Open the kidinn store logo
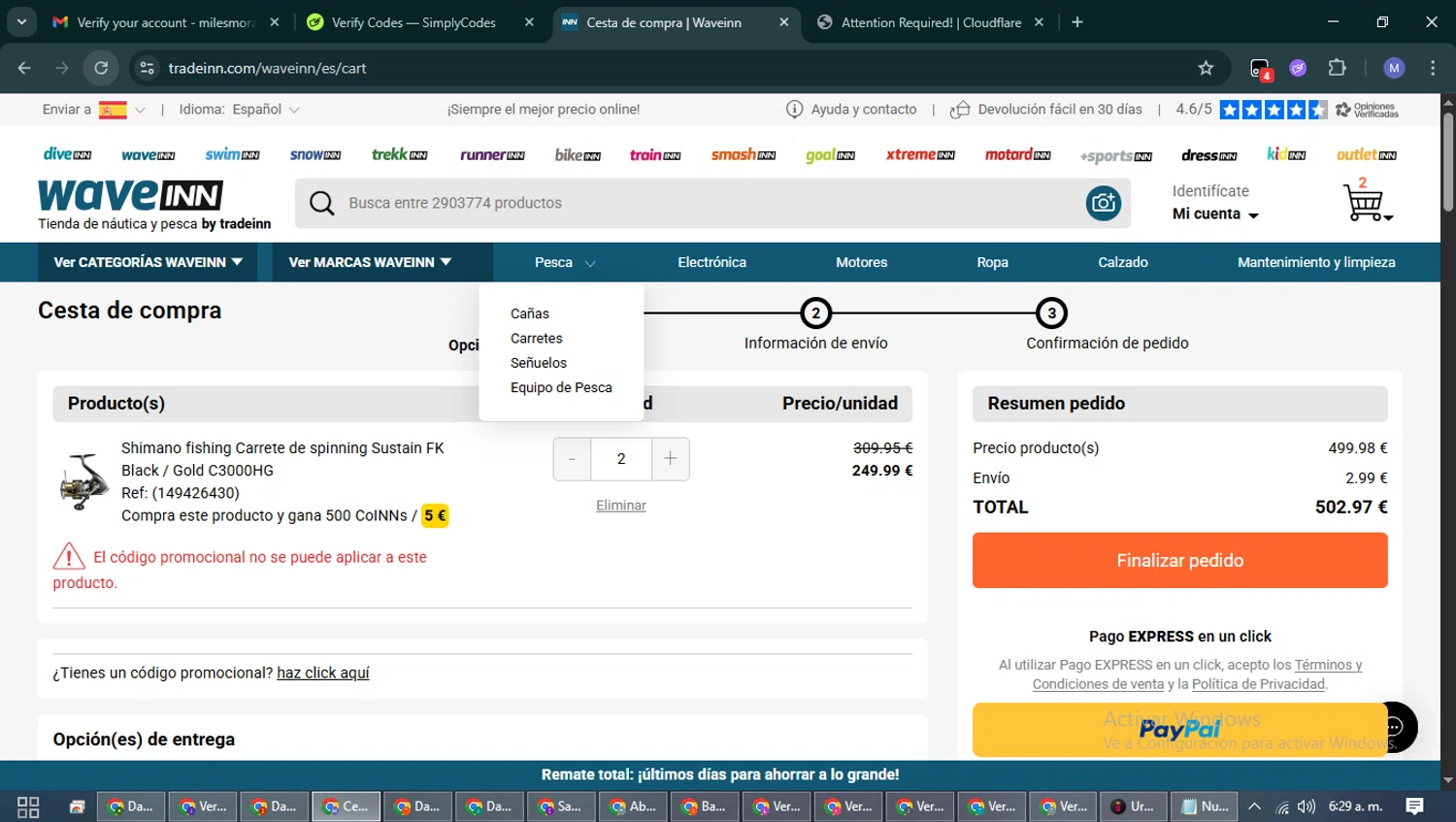 click(x=1286, y=154)
